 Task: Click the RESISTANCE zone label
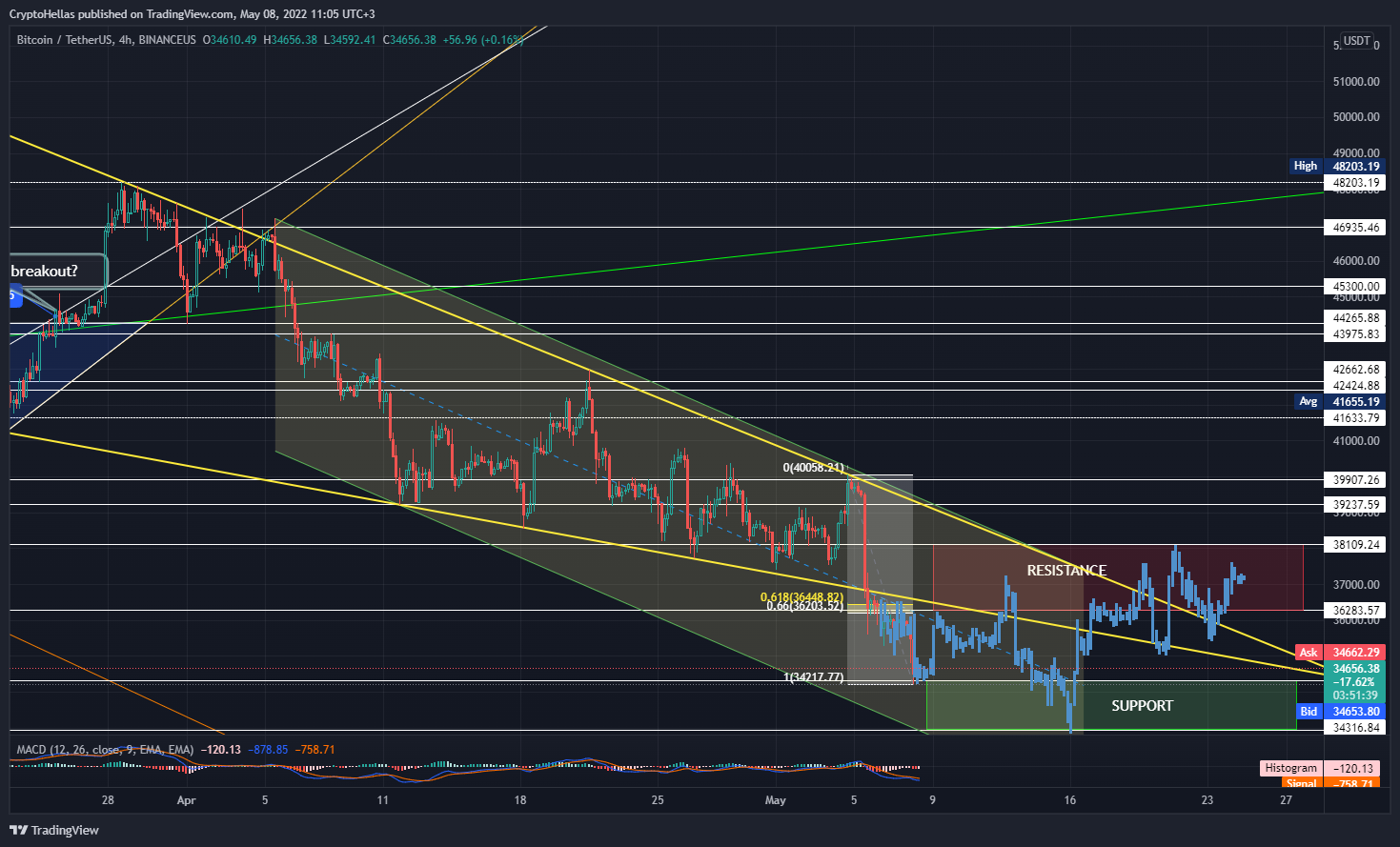(x=1066, y=571)
